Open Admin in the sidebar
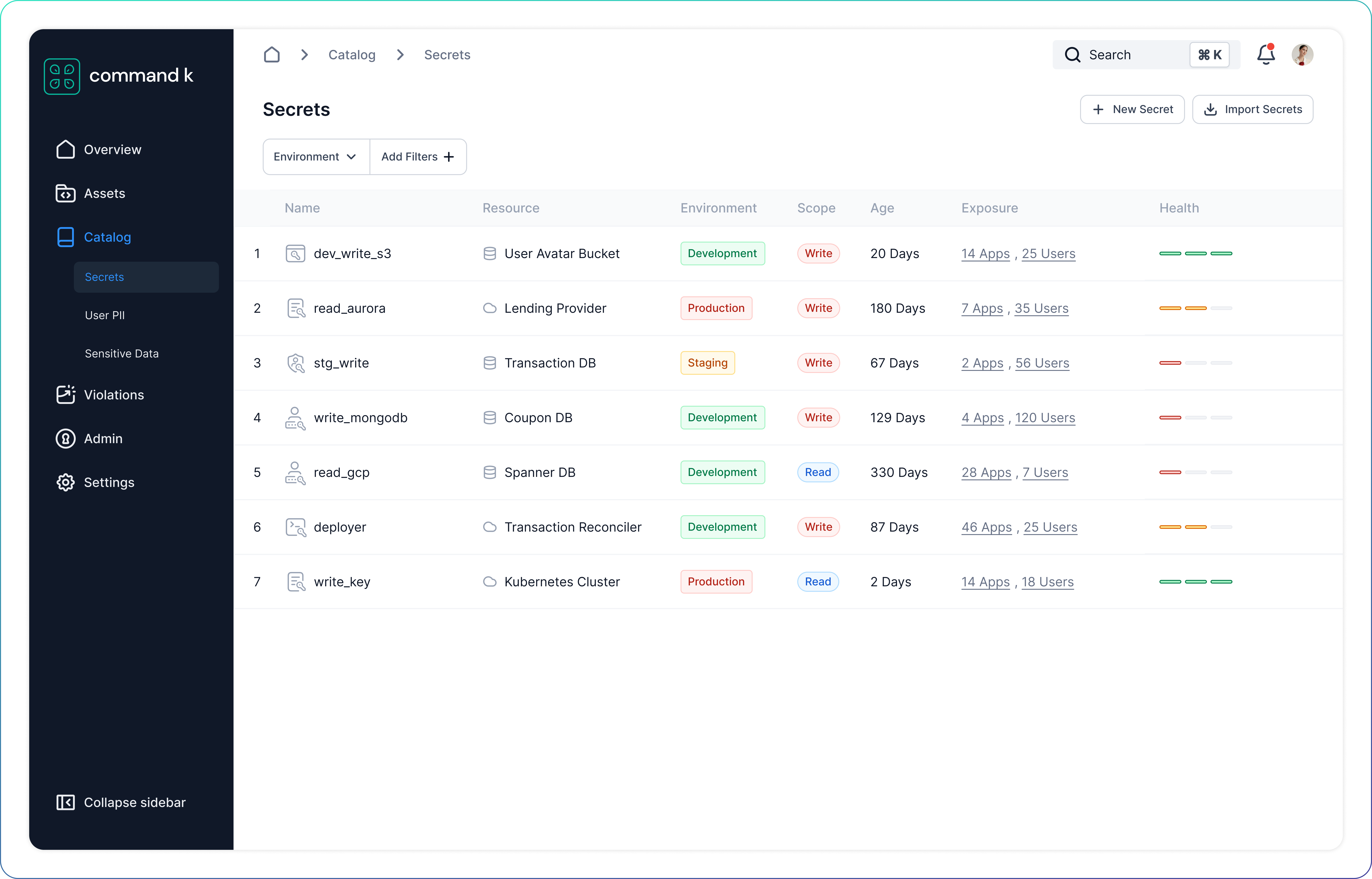 pos(103,438)
